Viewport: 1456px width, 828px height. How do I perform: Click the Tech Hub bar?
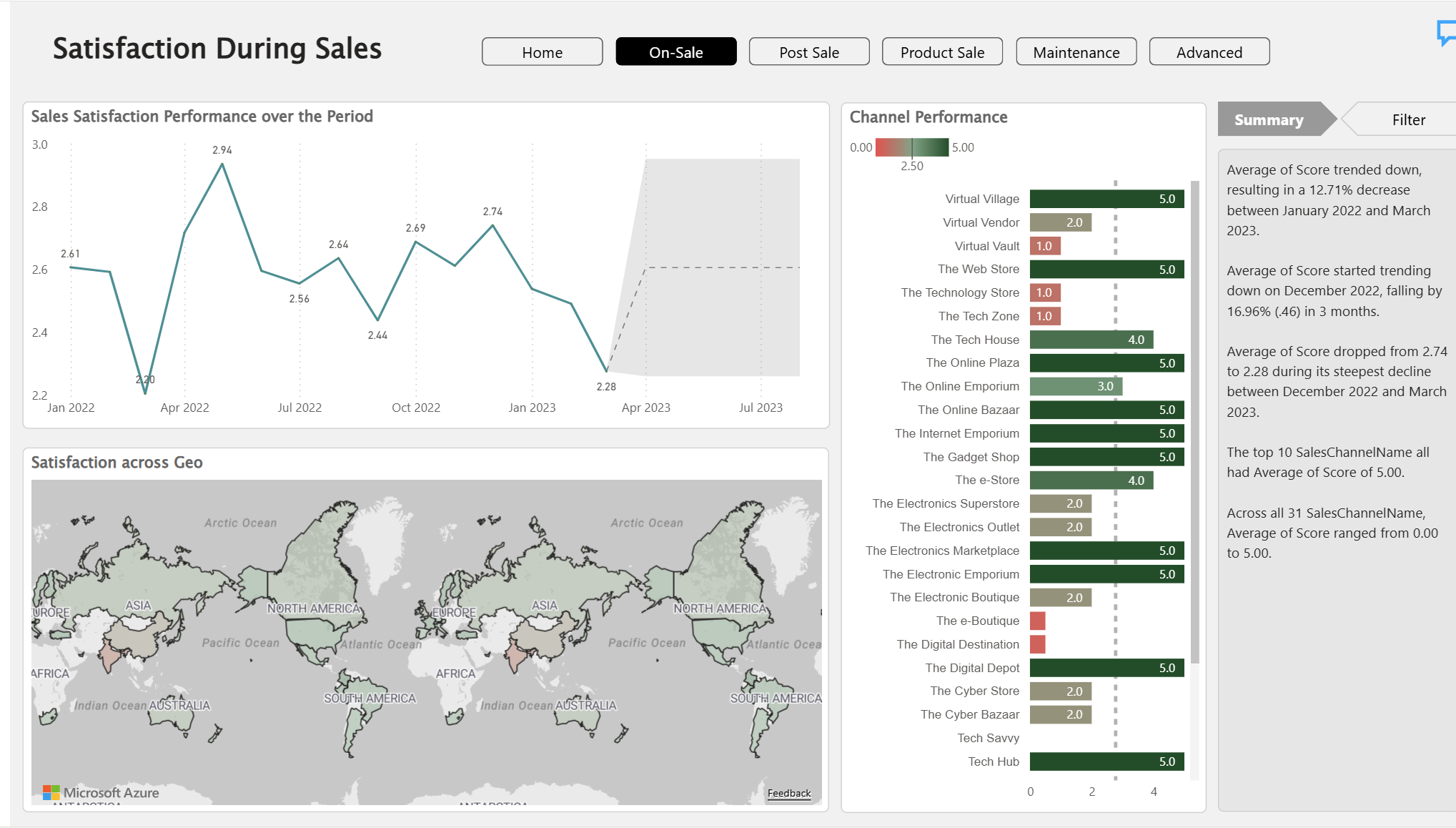pyautogui.click(x=1106, y=762)
